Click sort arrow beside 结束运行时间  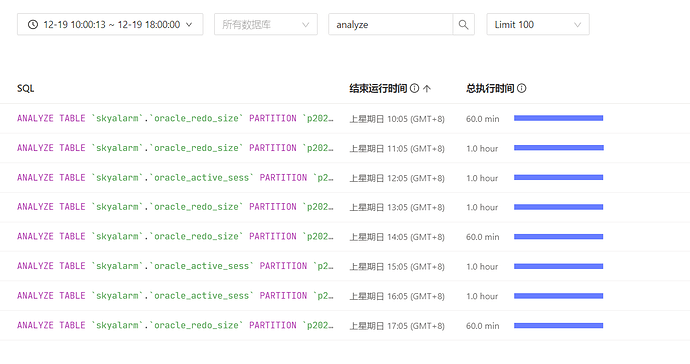point(427,88)
